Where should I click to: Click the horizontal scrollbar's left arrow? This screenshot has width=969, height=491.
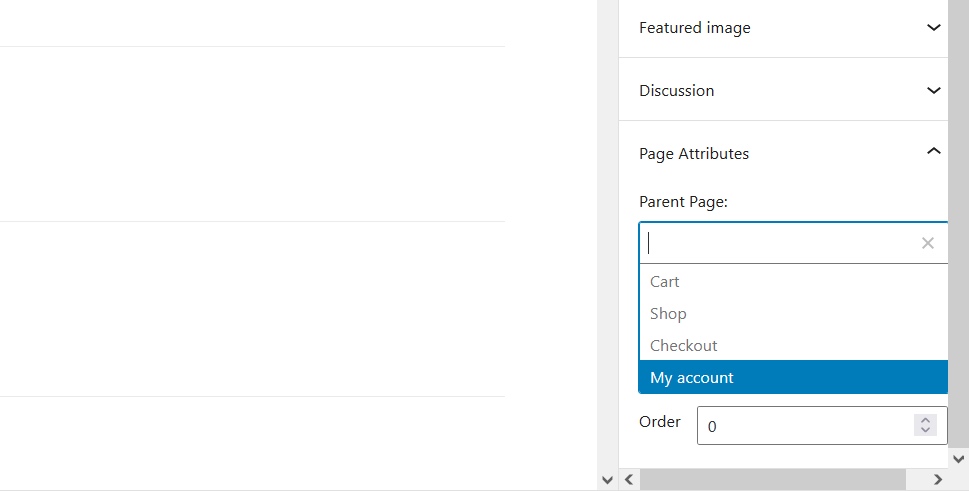click(x=629, y=479)
